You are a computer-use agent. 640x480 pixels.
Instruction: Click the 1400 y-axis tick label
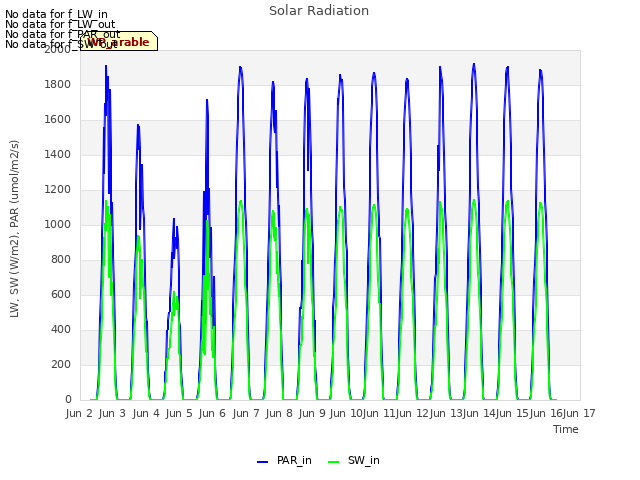pyautogui.click(x=58, y=154)
